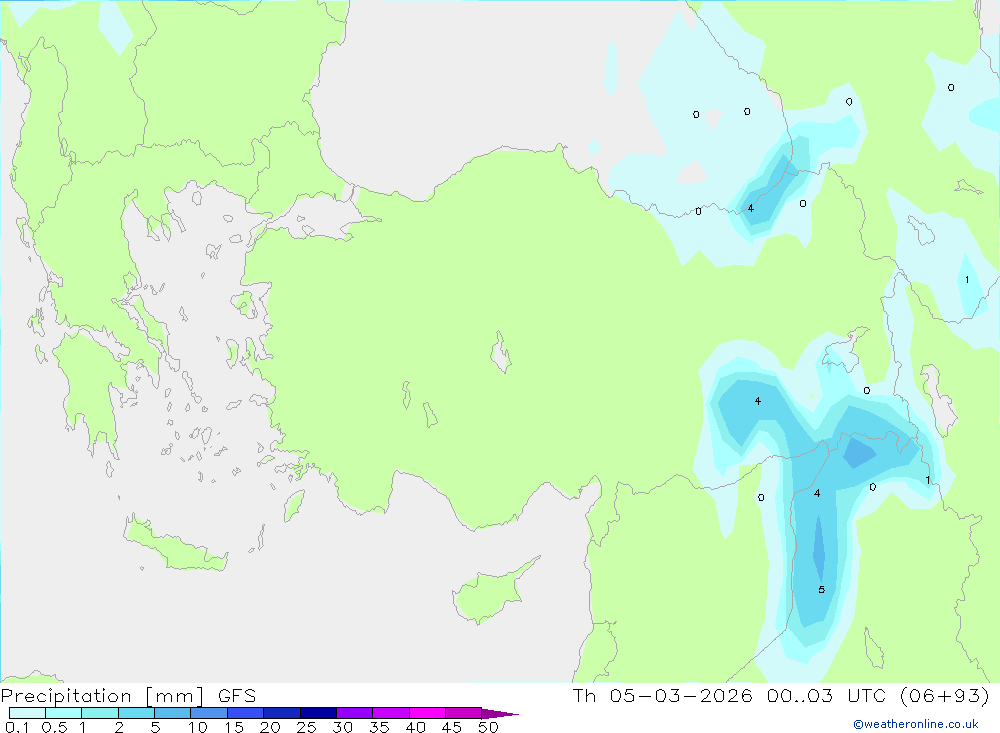1000x733 pixels.
Task: Click the "Th 05-03-2026 00..03 UTC (06+93)" timestamp
Action: pyautogui.click(x=781, y=696)
